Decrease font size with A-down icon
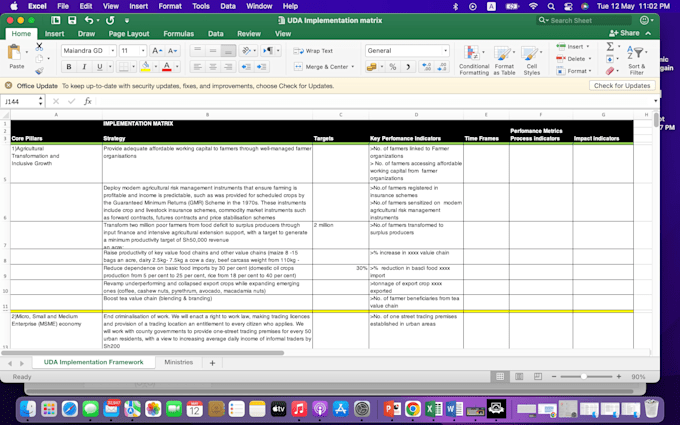Viewport: 680px width, 425px height. 172,51
